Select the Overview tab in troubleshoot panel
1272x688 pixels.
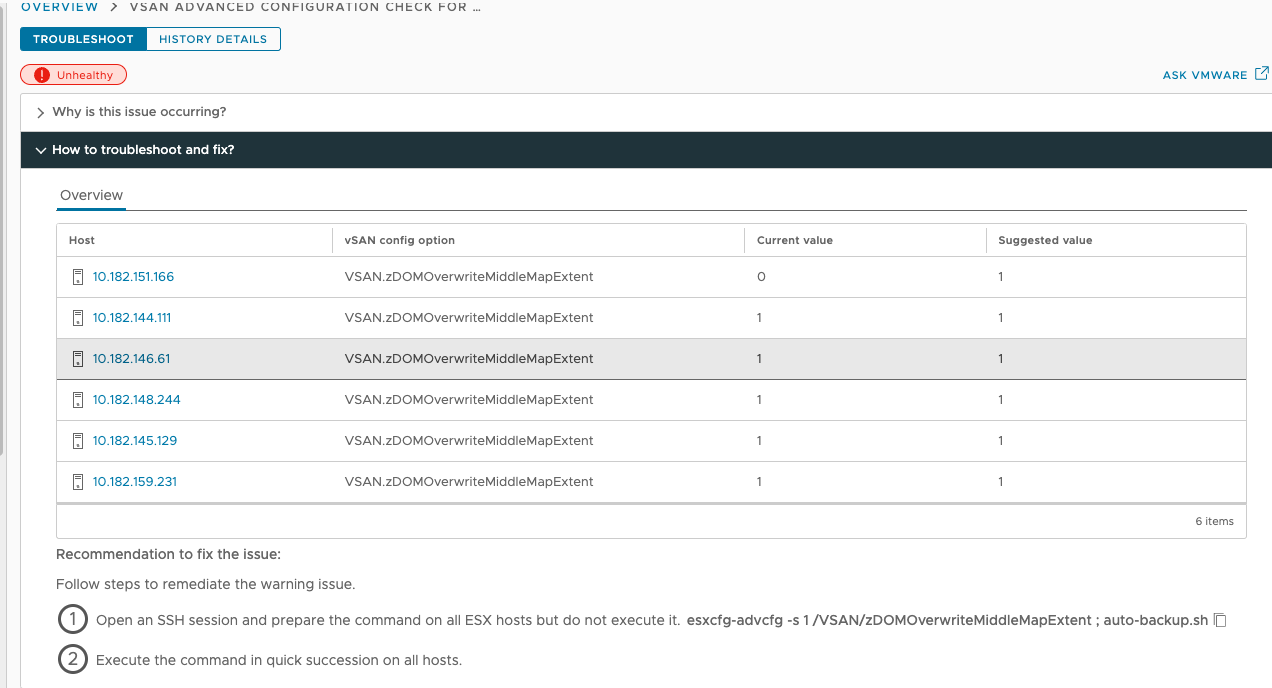point(91,196)
